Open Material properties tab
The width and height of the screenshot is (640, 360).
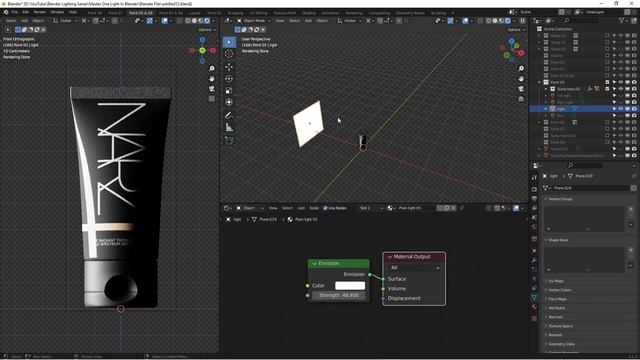(x=534, y=307)
